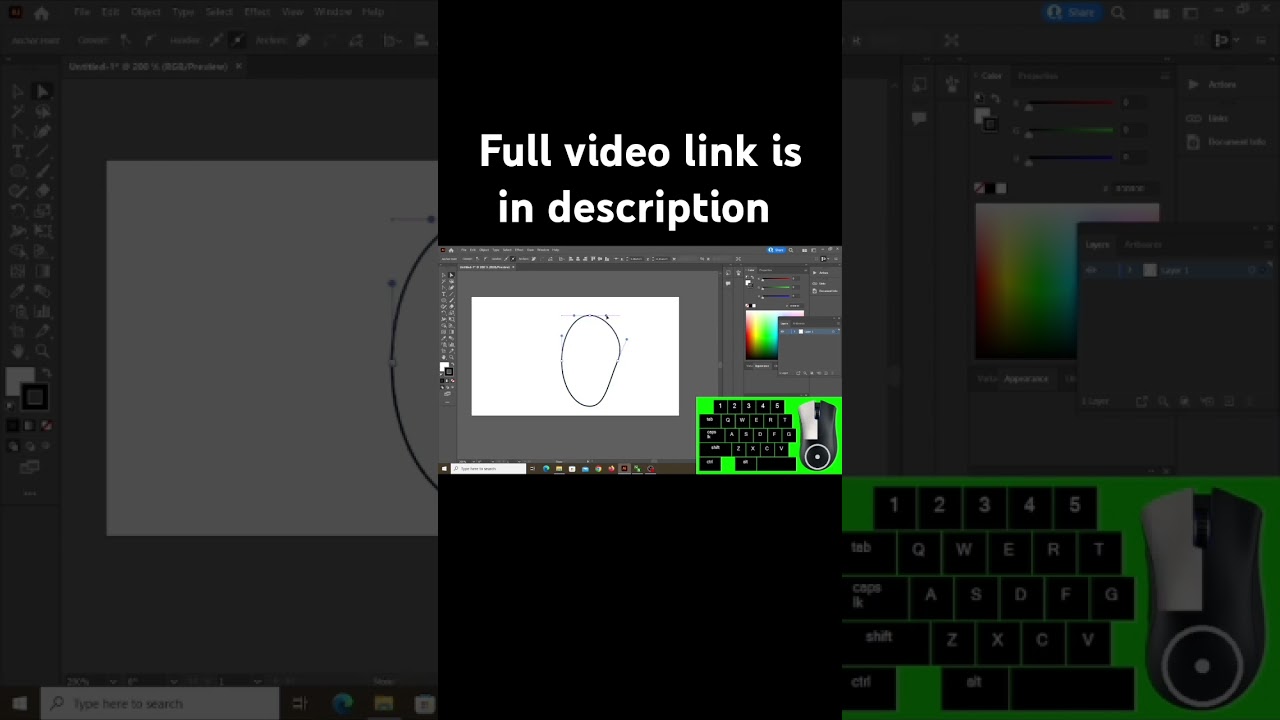Open the search icon beside background Share button

click(x=1118, y=13)
